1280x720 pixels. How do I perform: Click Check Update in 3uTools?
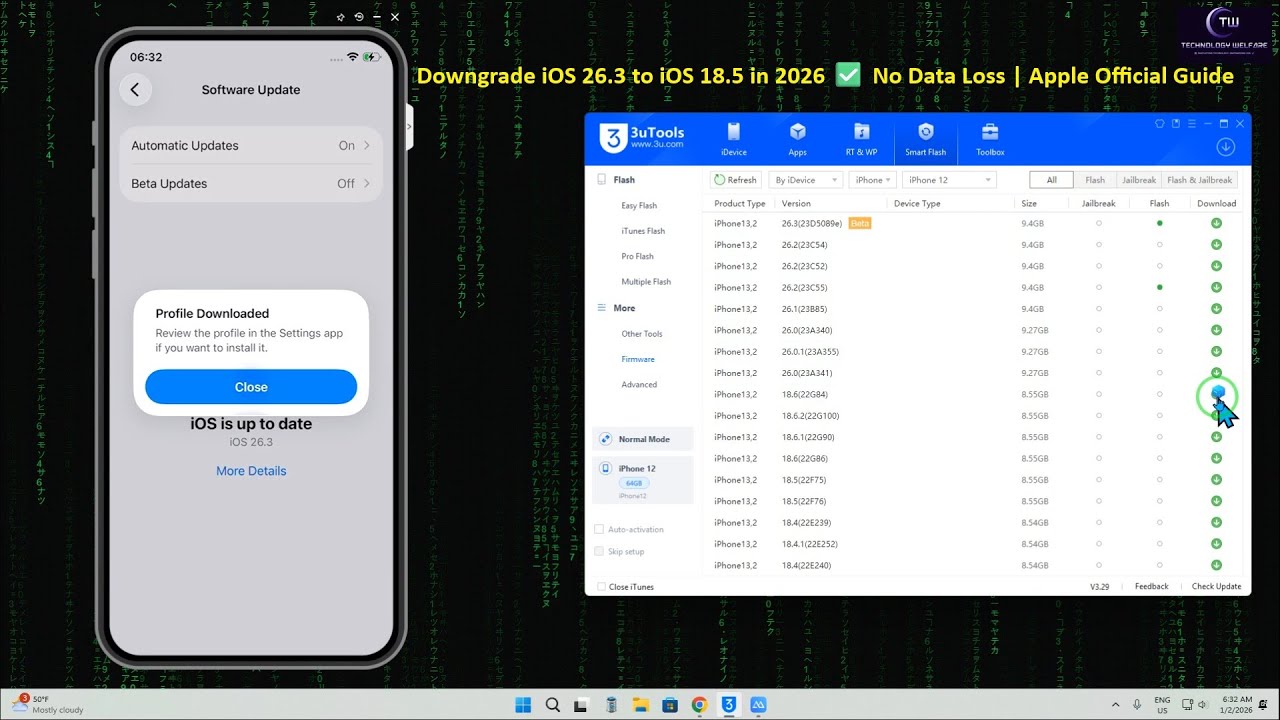click(x=1216, y=587)
